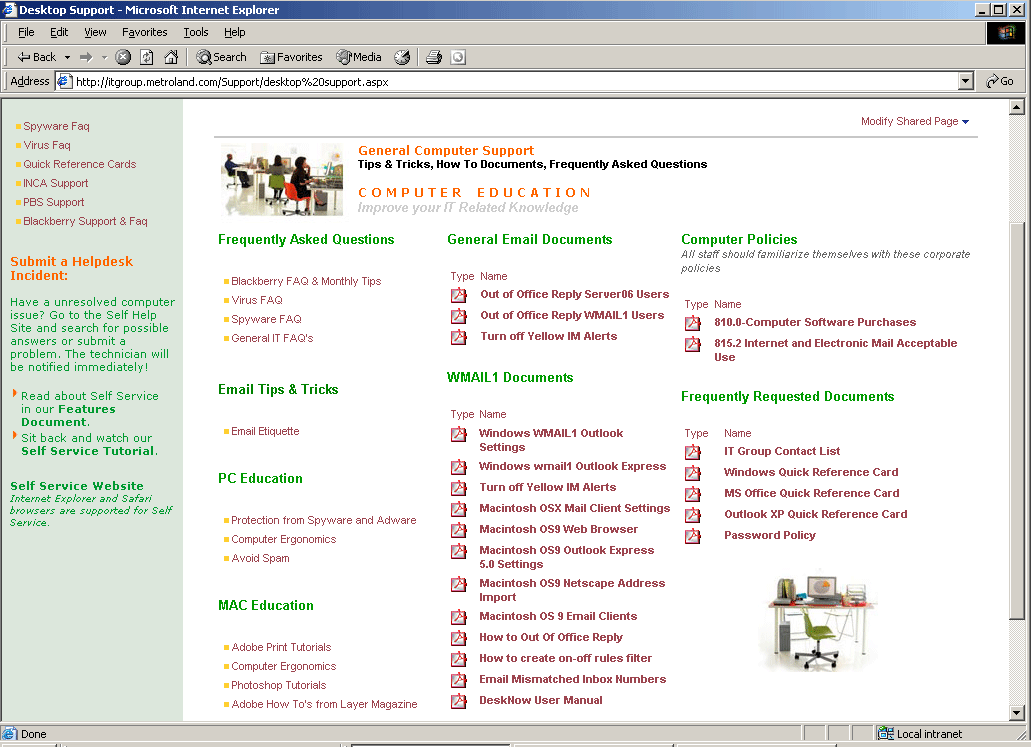Screen dimensions: 1031x747
Task: Click the vertical scrollbar thumb
Action: [x=1017, y=421]
